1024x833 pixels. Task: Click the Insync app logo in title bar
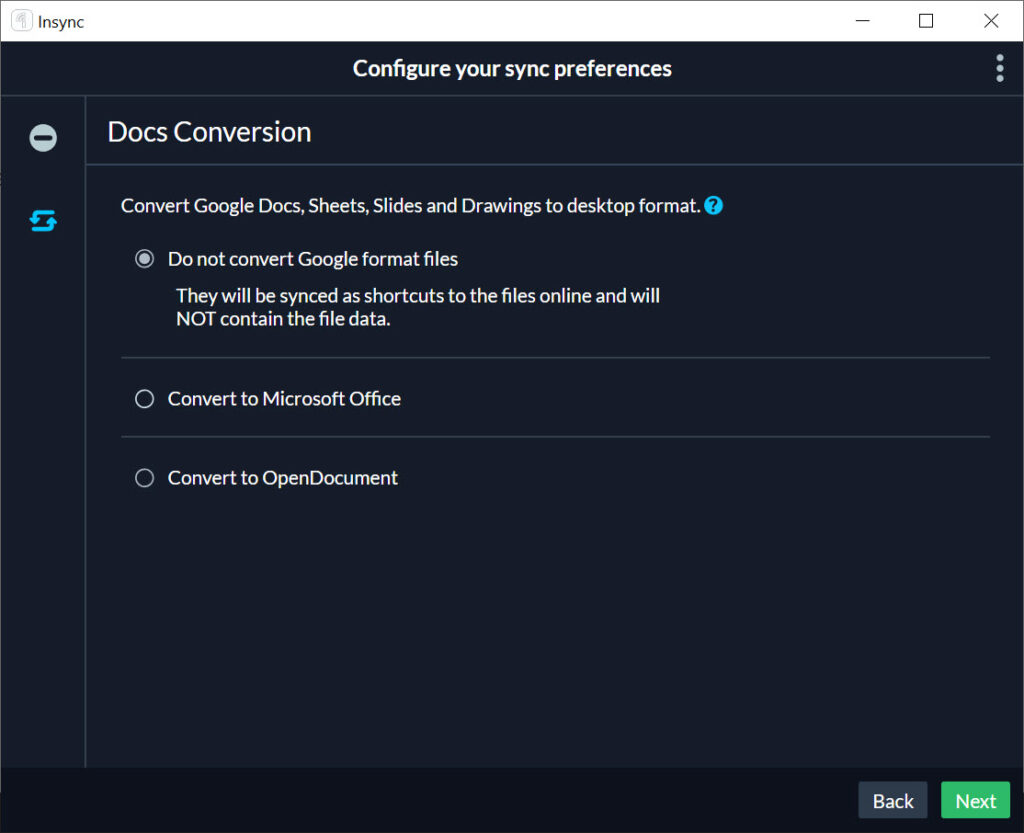(x=22, y=21)
